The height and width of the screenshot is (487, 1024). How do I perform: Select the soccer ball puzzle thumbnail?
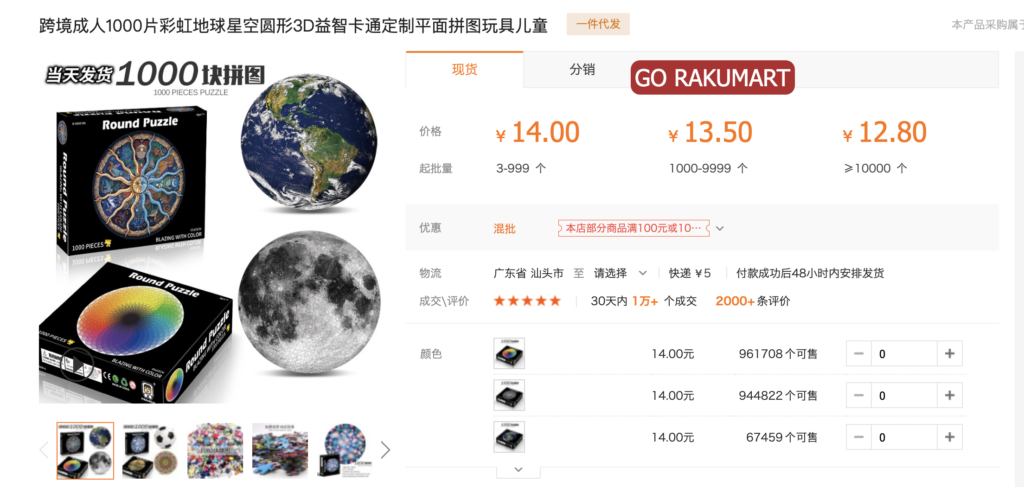(150, 450)
